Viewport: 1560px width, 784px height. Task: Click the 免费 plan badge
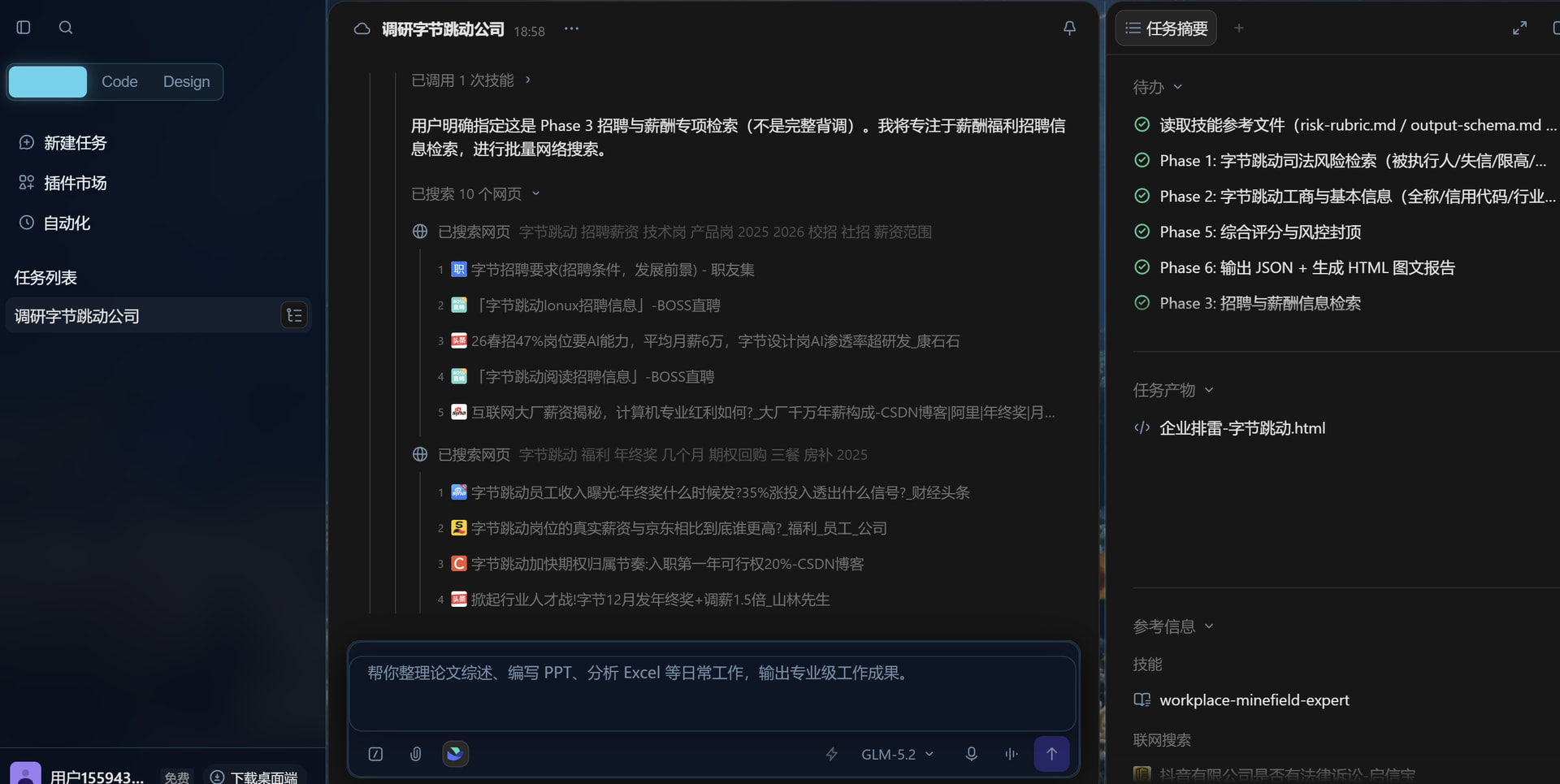click(176, 777)
